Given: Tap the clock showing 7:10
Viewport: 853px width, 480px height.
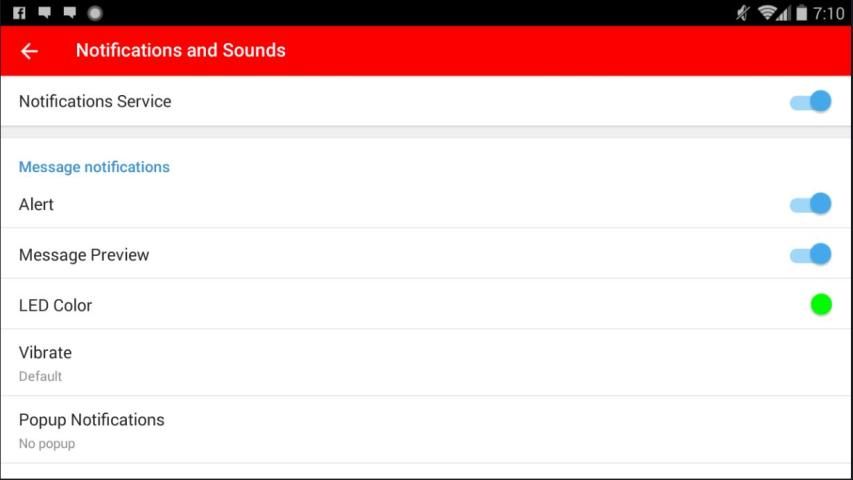Looking at the screenshot, I should [x=829, y=13].
